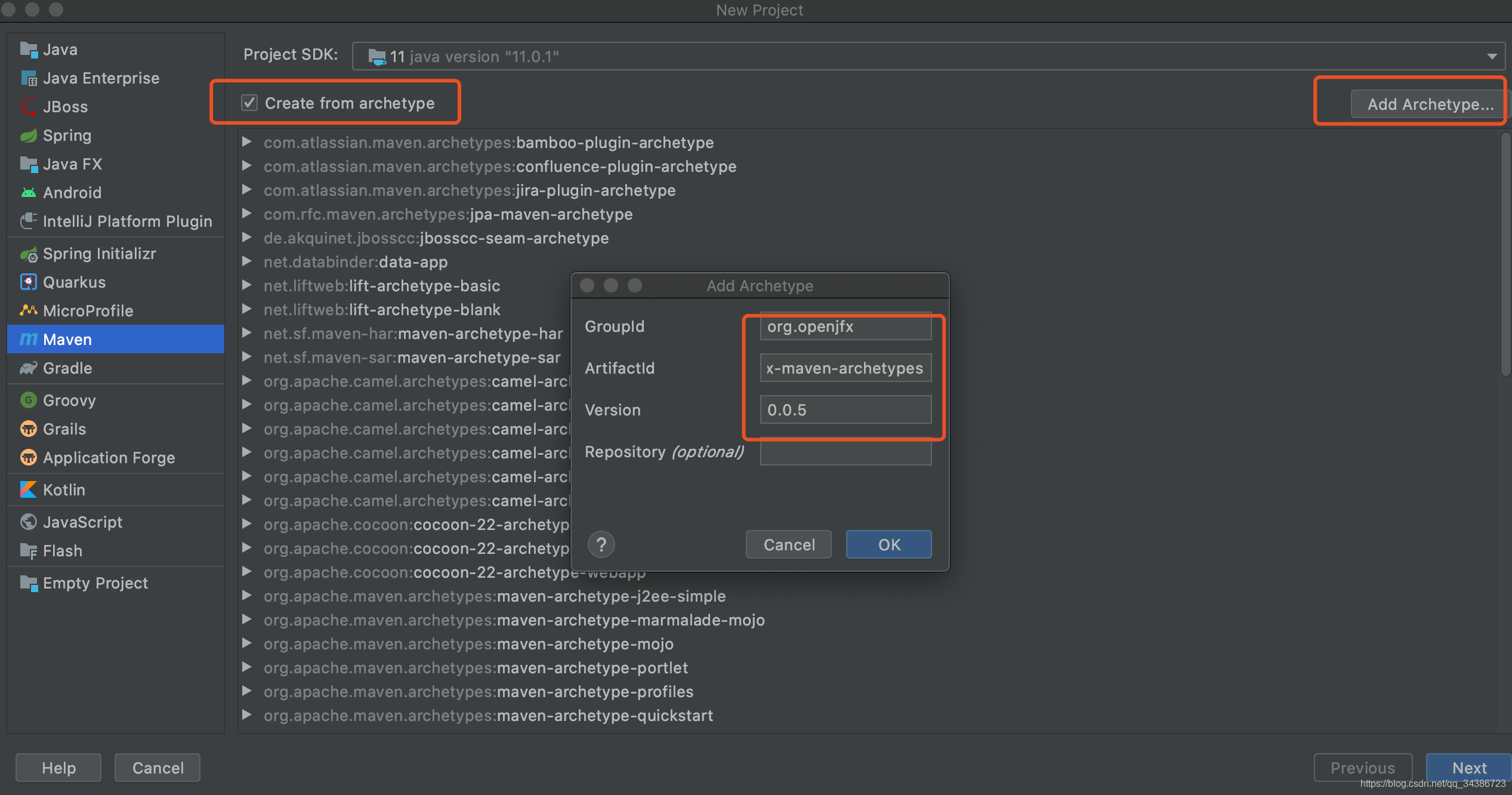Click the archetype list vertical scrollbar
Image resolution: width=1512 pixels, height=795 pixels.
[x=1505, y=254]
